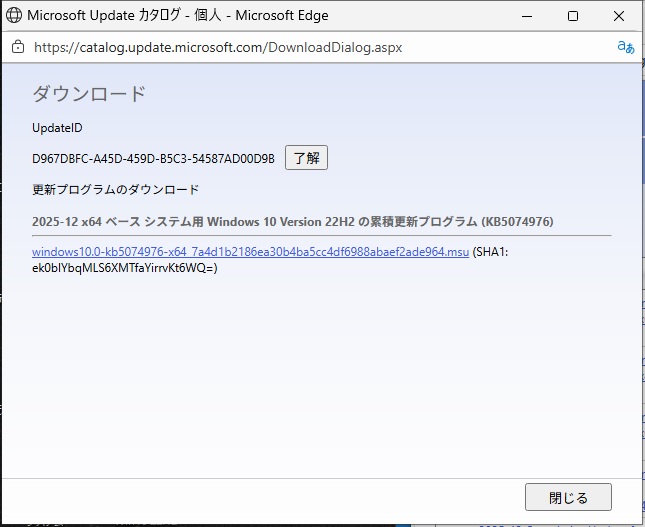This screenshot has width=645, height=527.
Task: Click the ダウンロード heading text
Action: [89, 94]
